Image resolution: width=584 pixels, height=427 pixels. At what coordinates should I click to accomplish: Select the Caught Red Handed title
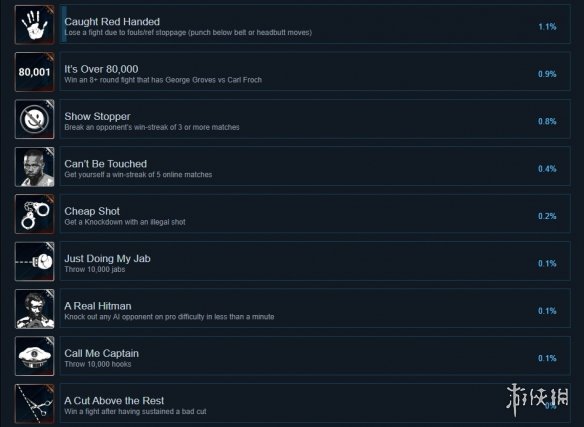pyautogui.click(x=112, y=22)
